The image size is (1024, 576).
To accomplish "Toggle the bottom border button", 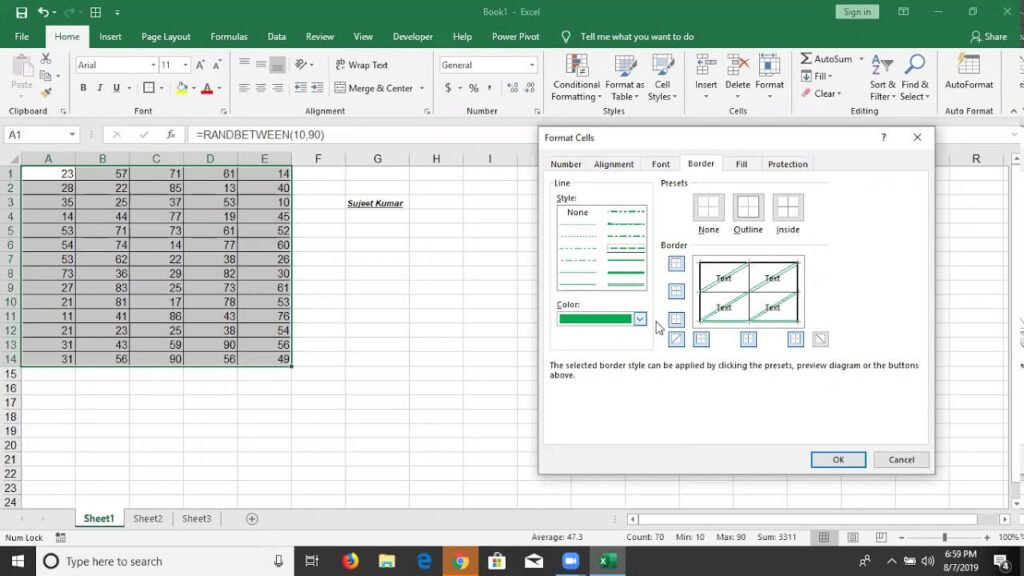I will tap(677, 319).
